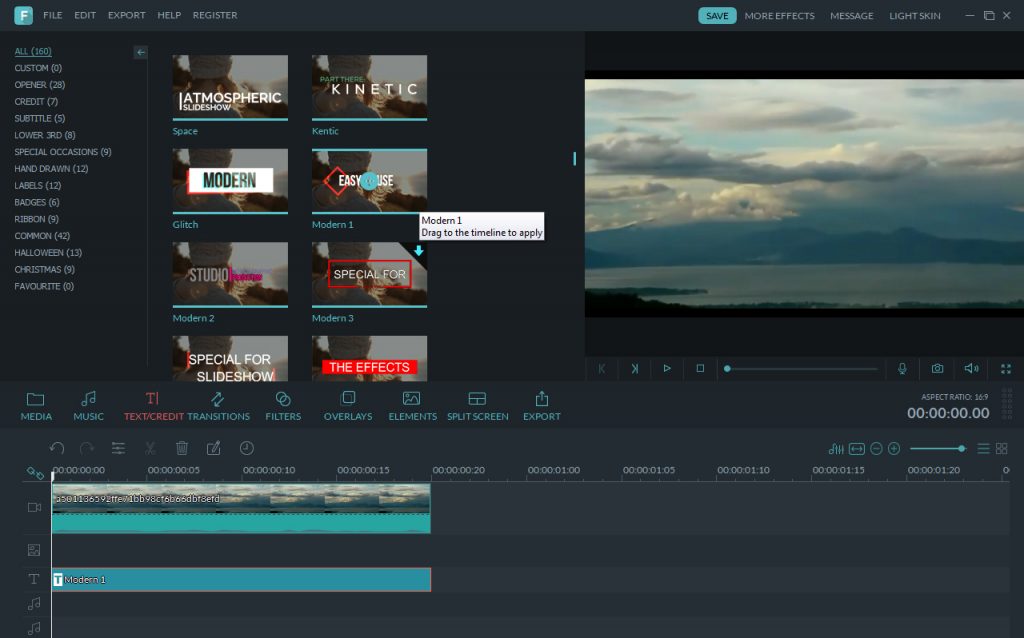Click the lower music track note icon

(x=34, y=628)
